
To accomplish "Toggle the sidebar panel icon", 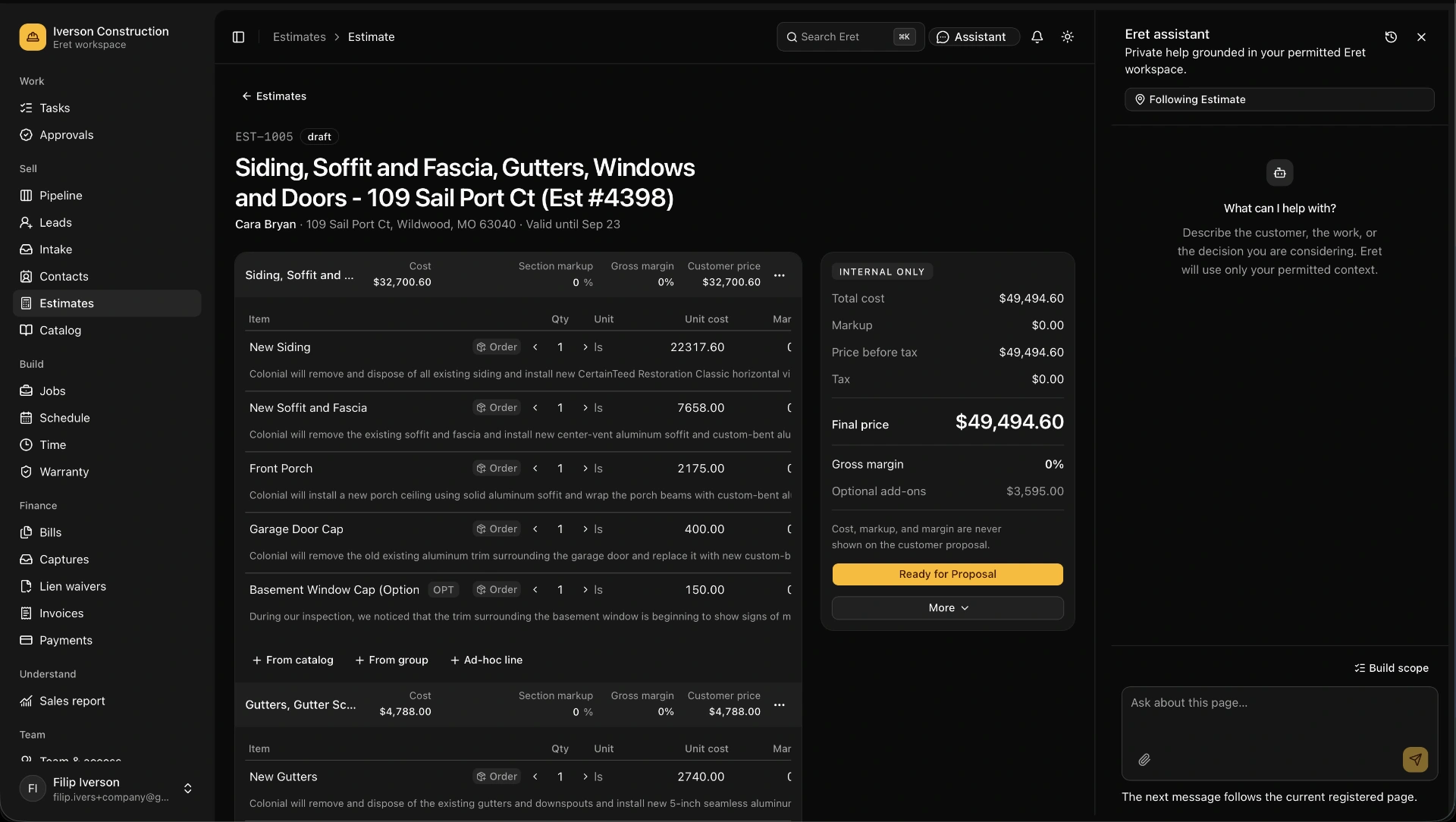I will 238,37.
